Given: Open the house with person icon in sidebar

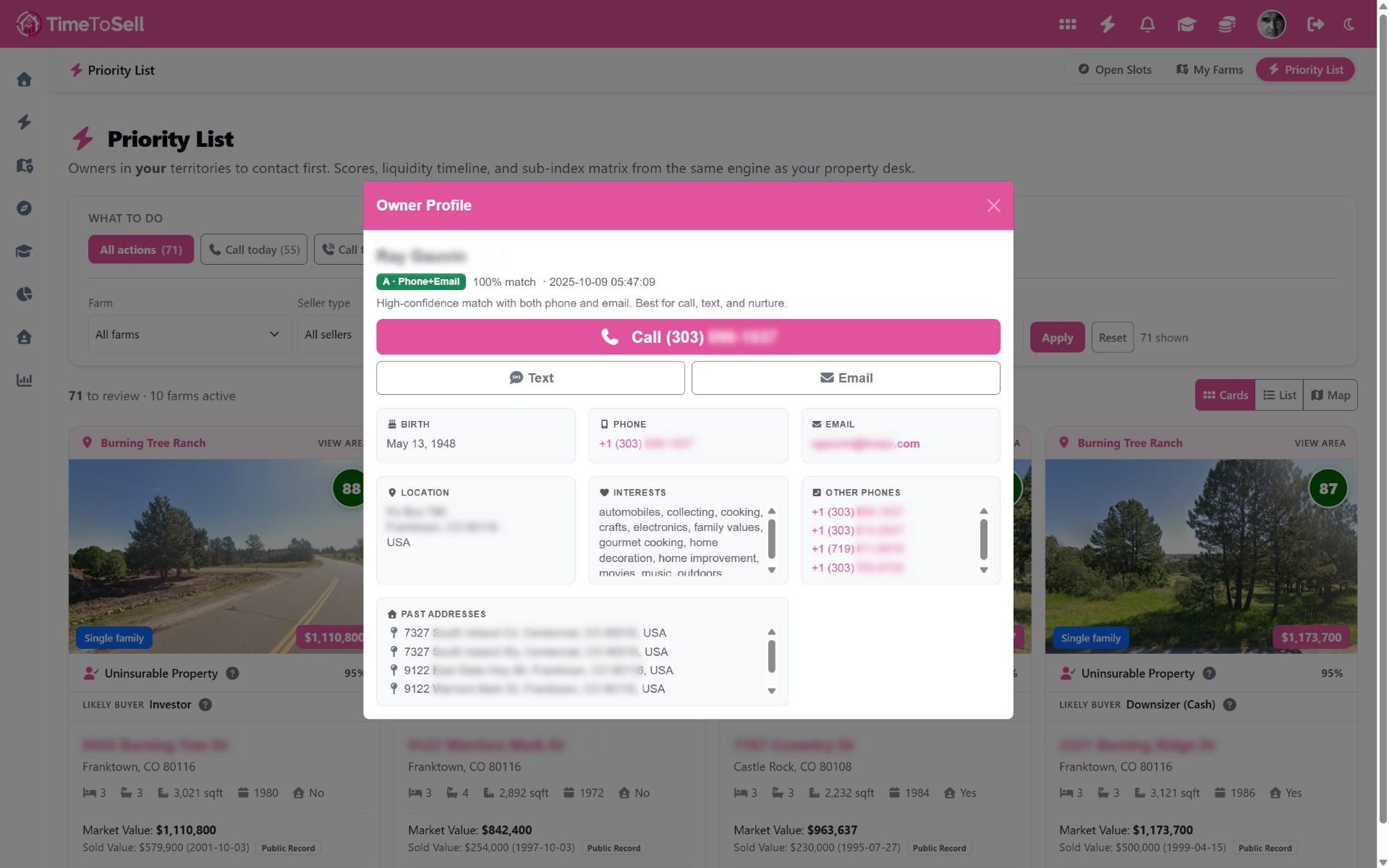Looking at the screenshot, I should click(x=24, y=337).
